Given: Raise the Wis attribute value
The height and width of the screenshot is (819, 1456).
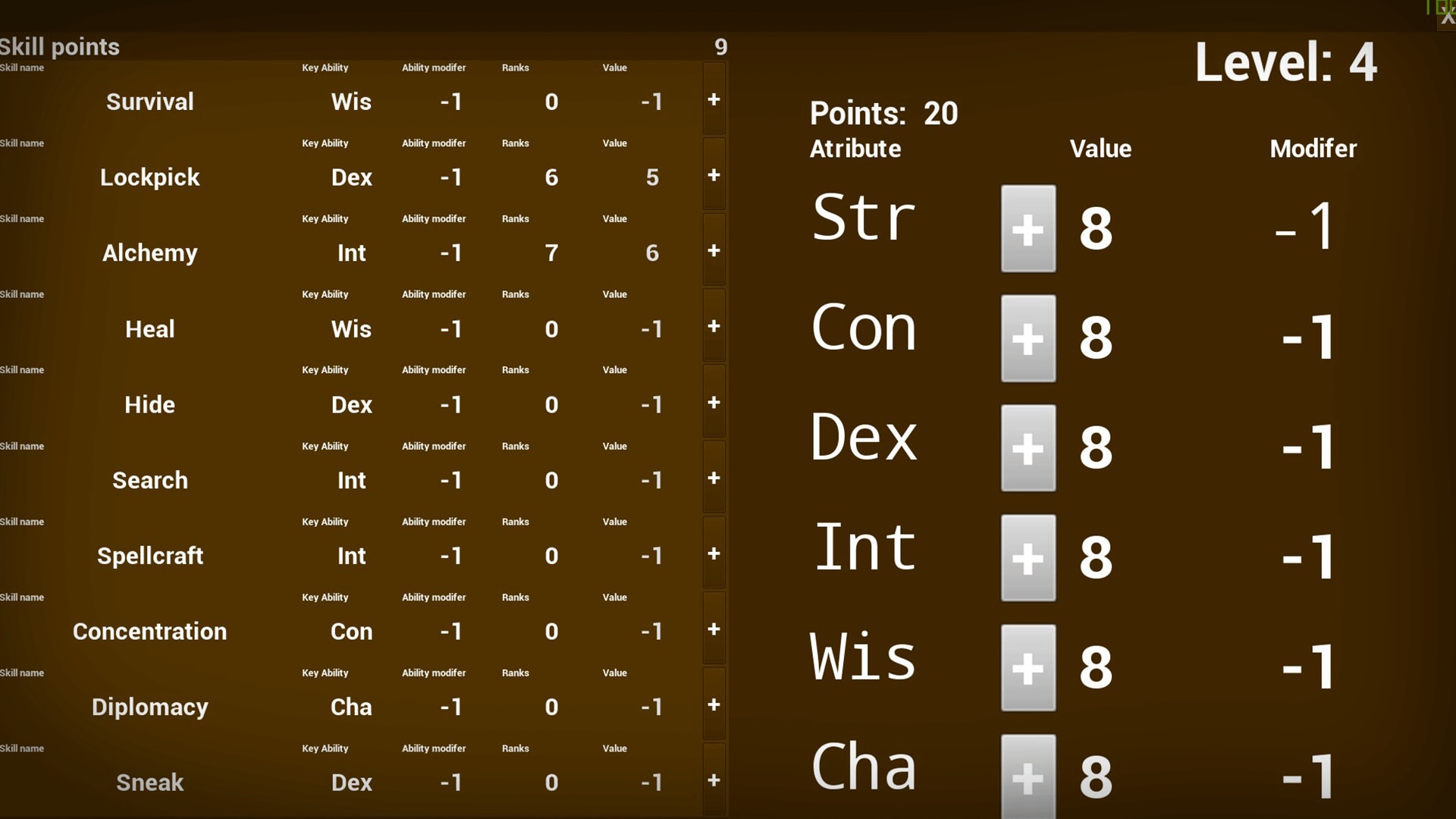Looking at the screenshot, I should click(x=1028, y=668).
